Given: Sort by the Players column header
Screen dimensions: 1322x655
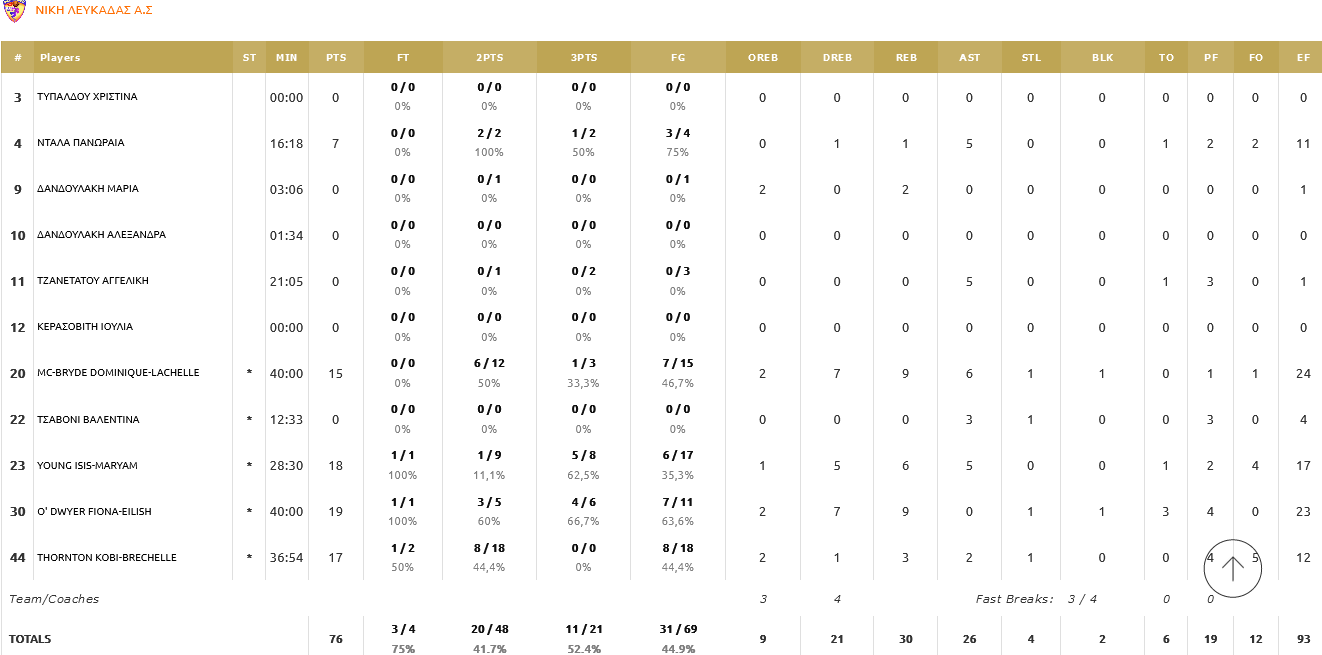Looking at the screenshot, I should coord(60,58).
